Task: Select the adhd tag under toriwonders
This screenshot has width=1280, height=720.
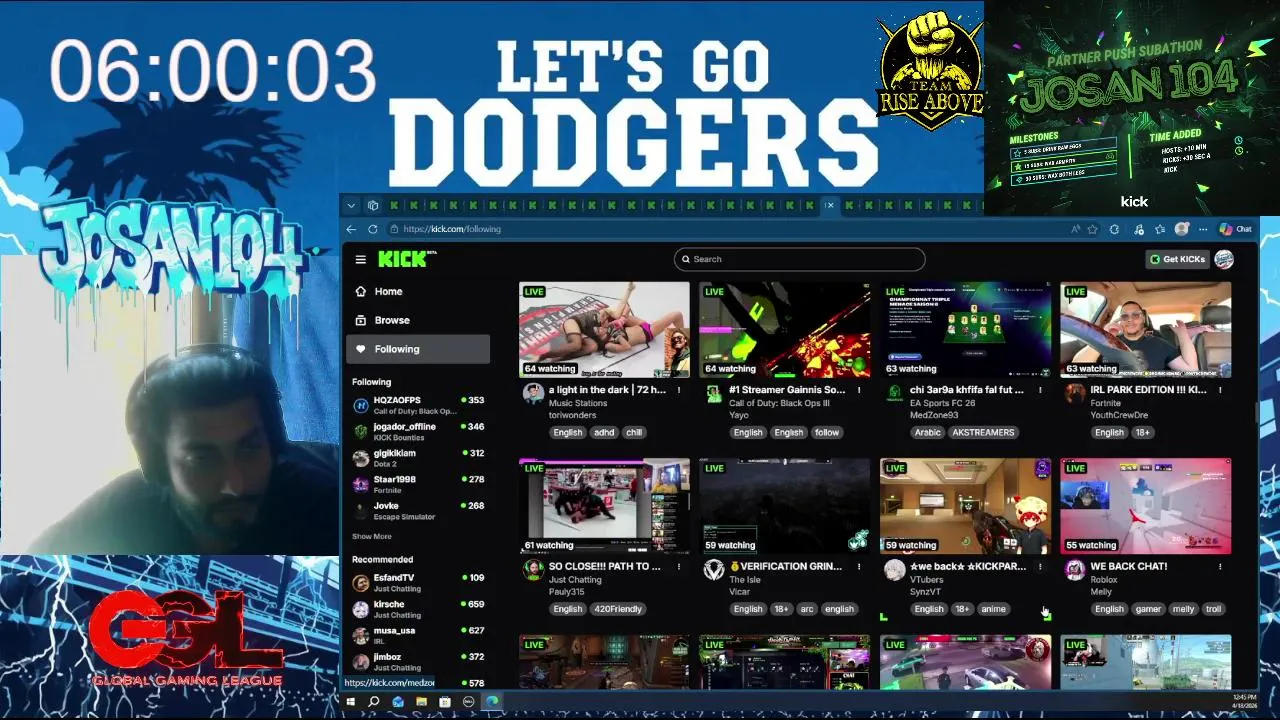Action: [604, 433]
